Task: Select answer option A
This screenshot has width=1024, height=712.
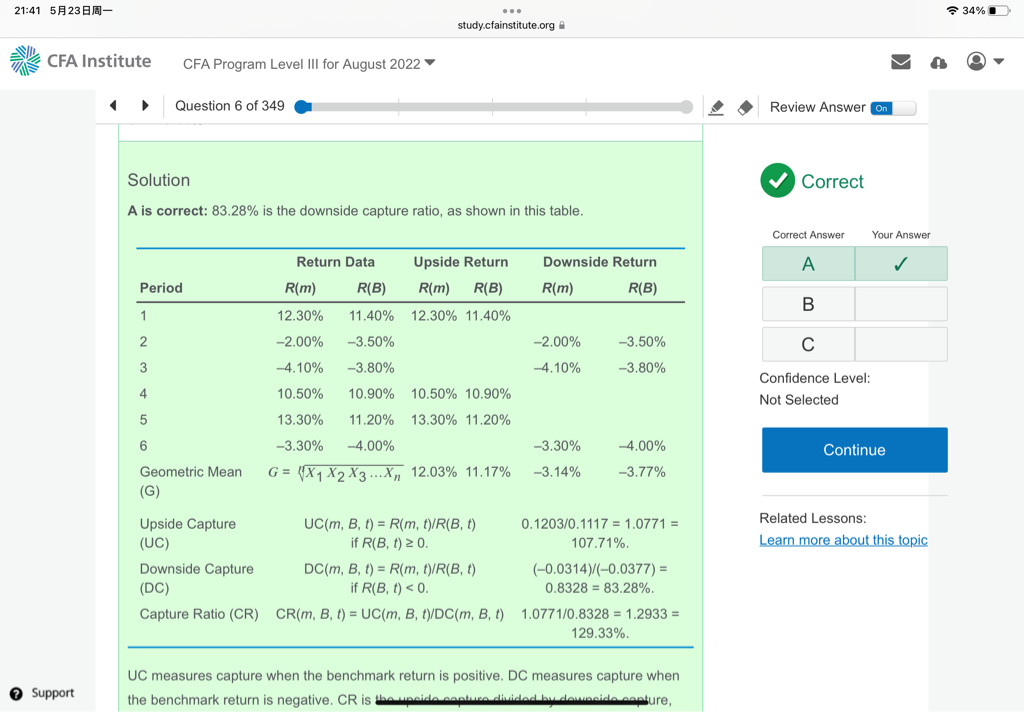Action: click(x=808, y=264)
